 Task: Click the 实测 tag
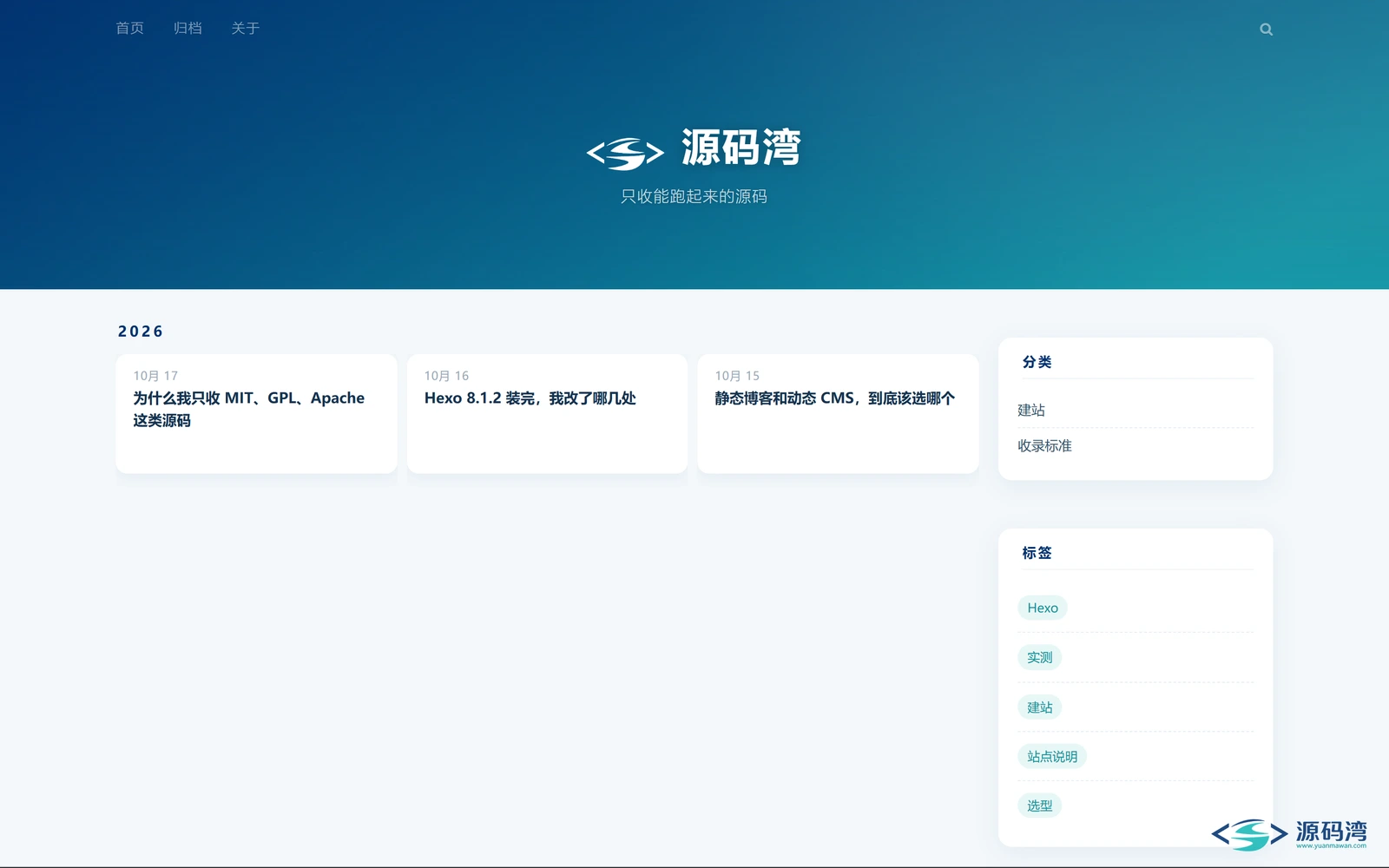[x=1039, y=657]
